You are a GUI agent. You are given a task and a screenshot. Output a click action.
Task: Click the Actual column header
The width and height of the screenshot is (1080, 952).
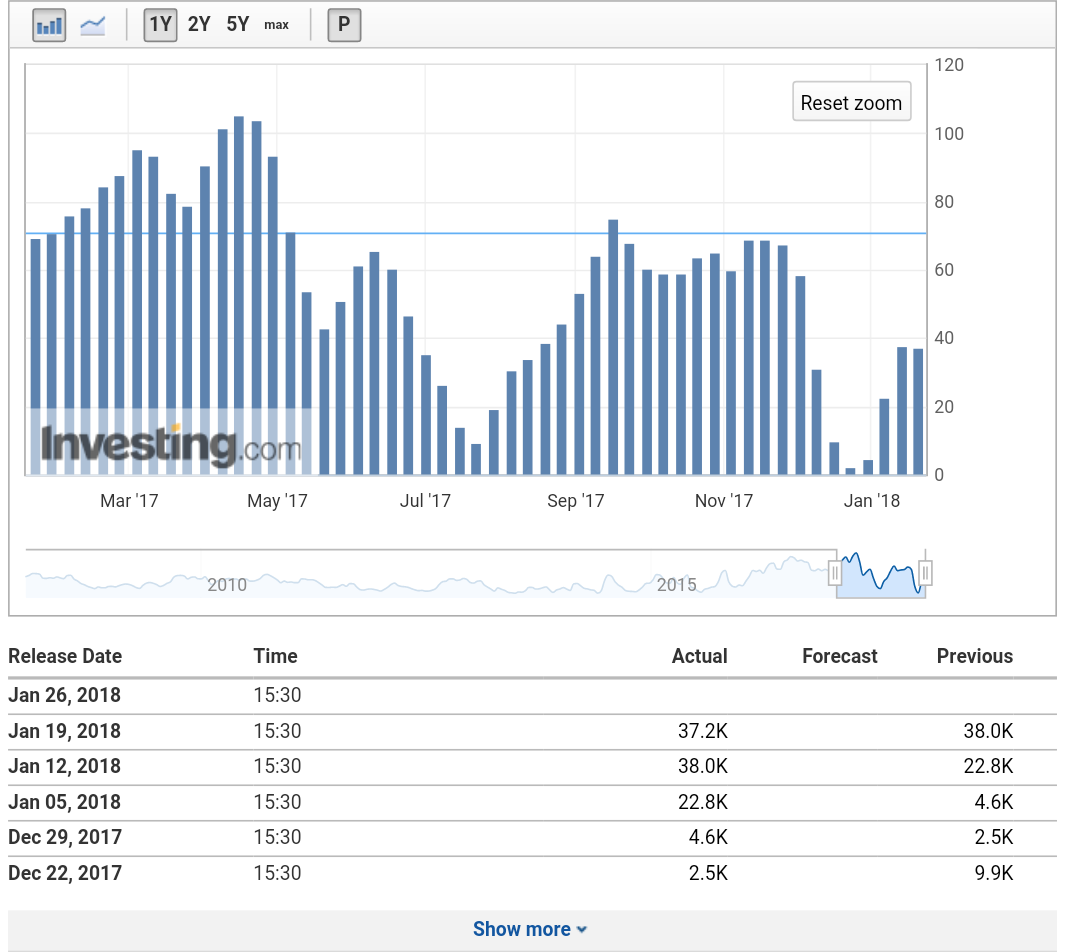point(699,656)
